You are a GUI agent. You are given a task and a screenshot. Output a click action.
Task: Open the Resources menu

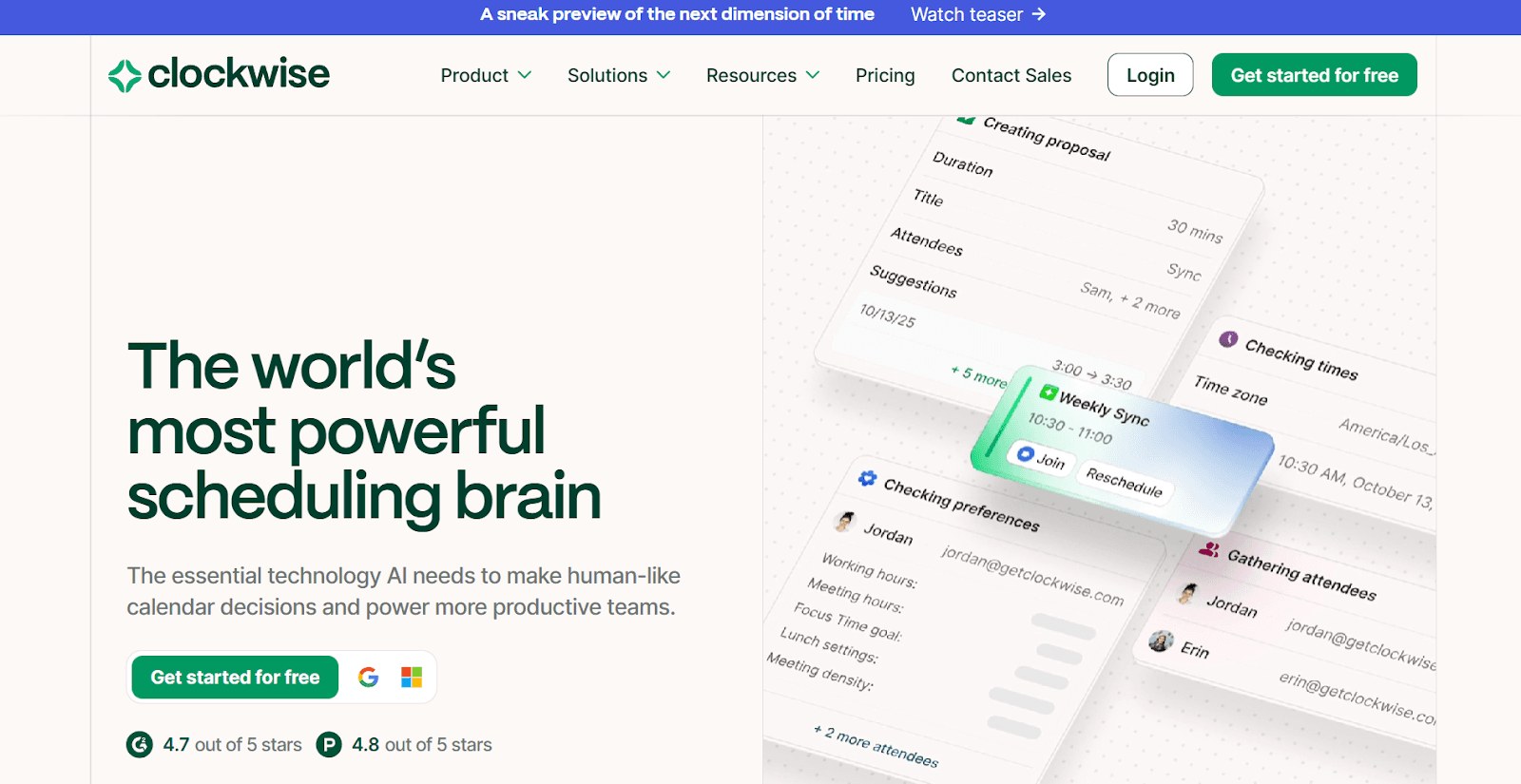pos(762,75)
